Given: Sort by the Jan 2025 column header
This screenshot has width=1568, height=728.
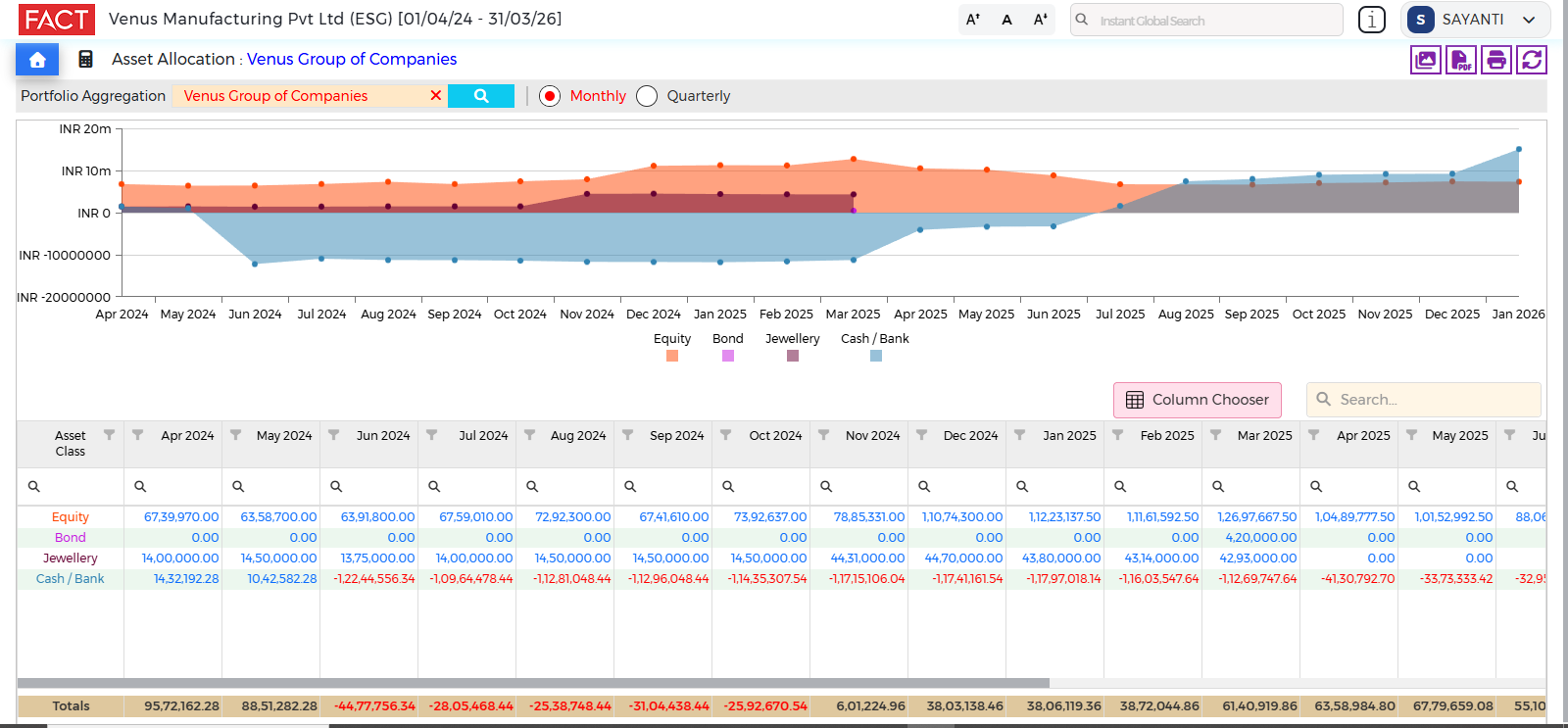Looking at the screenshot, I should point(1069,435).
